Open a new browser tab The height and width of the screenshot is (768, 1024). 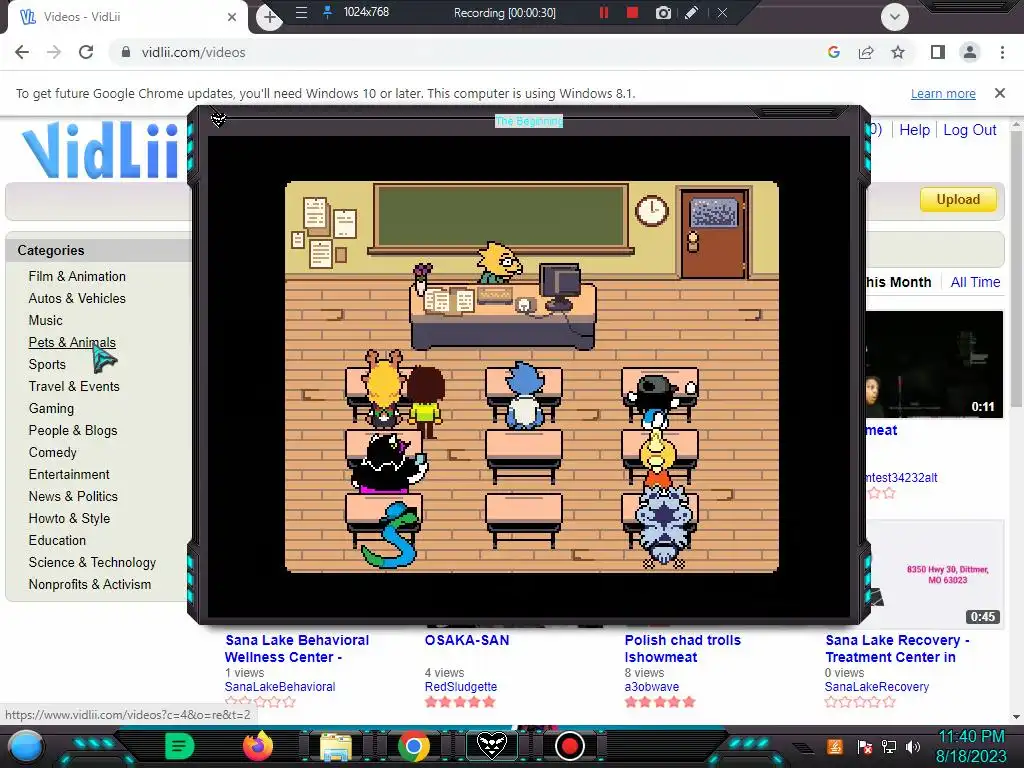[270, 16]
